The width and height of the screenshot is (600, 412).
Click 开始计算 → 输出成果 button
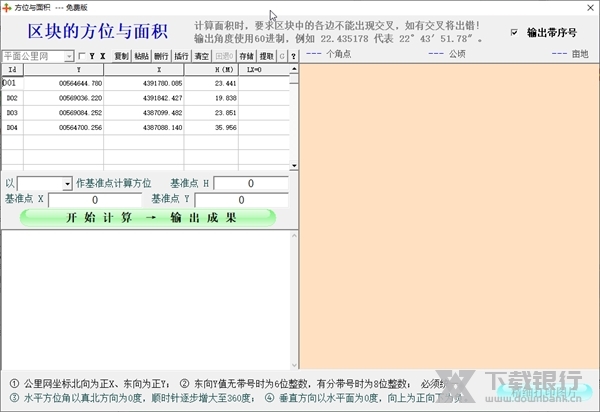coord(148,218)
